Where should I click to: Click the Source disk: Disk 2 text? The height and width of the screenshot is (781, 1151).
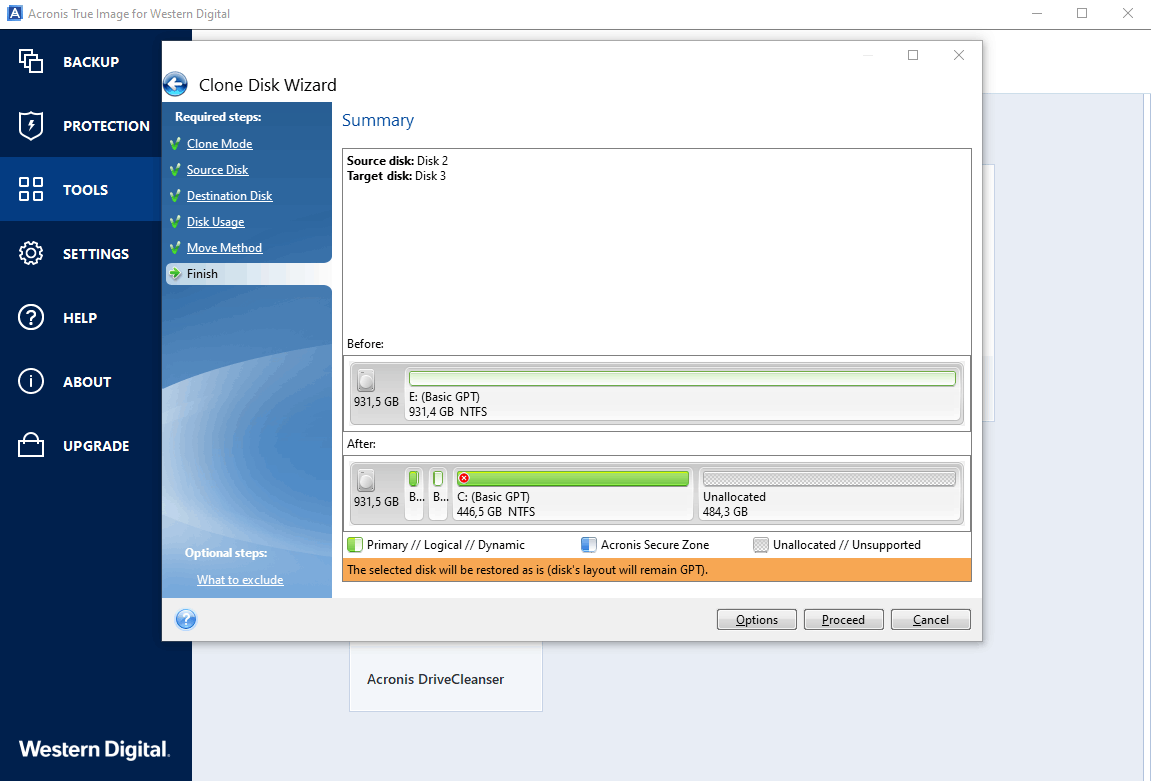tap(397, 160)
